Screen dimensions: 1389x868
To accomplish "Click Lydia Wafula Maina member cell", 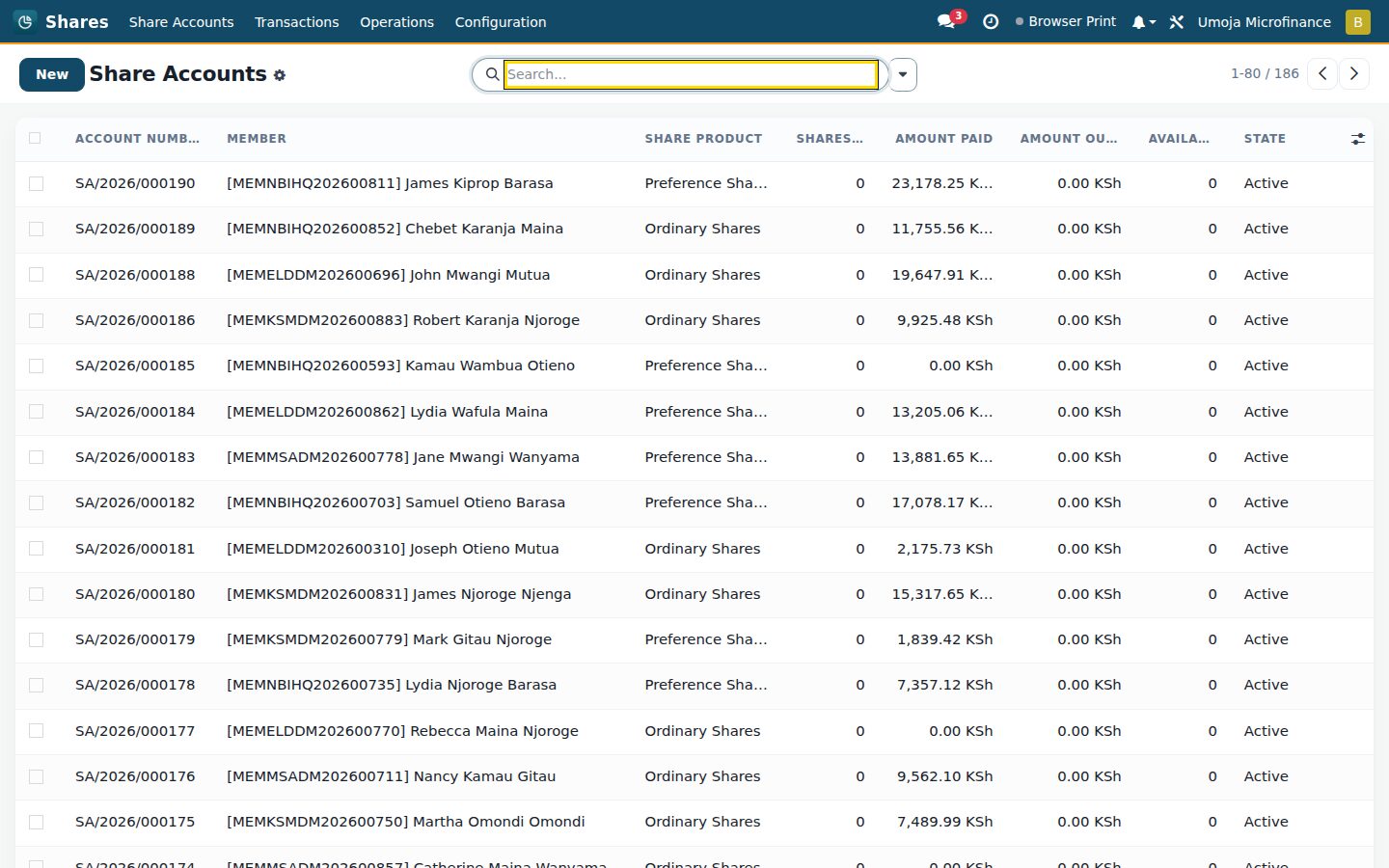I will pos(387,412).
